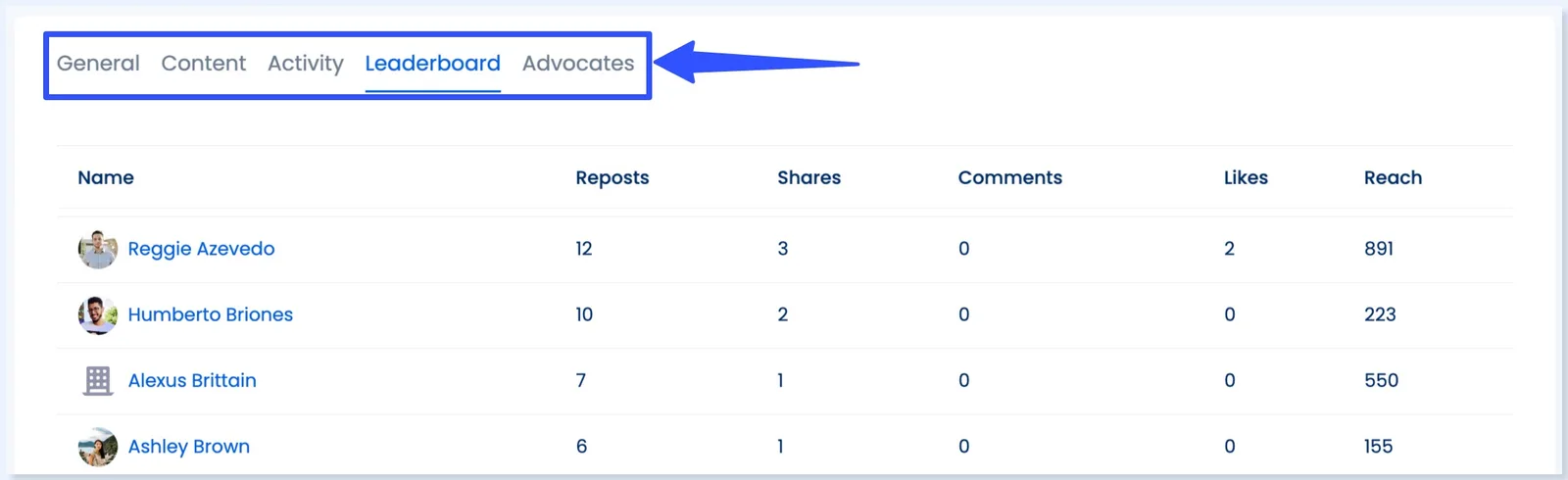Image resolution: width=1568 pixels, height=480 pixels.
Task: Click the Likes column header
Action: click(1246, 177)
